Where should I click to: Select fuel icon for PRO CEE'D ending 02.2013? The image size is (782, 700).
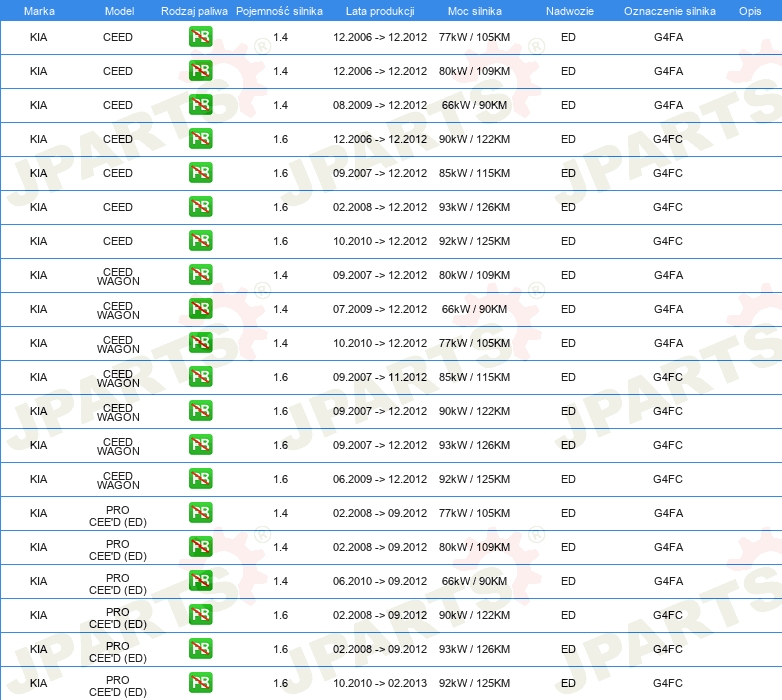[200, 684]
